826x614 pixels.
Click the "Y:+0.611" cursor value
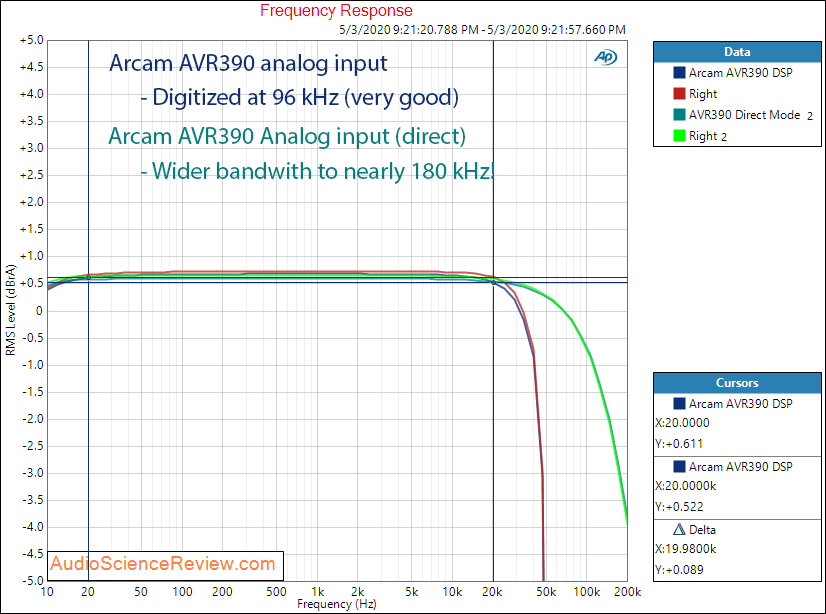tap(679, 444)
